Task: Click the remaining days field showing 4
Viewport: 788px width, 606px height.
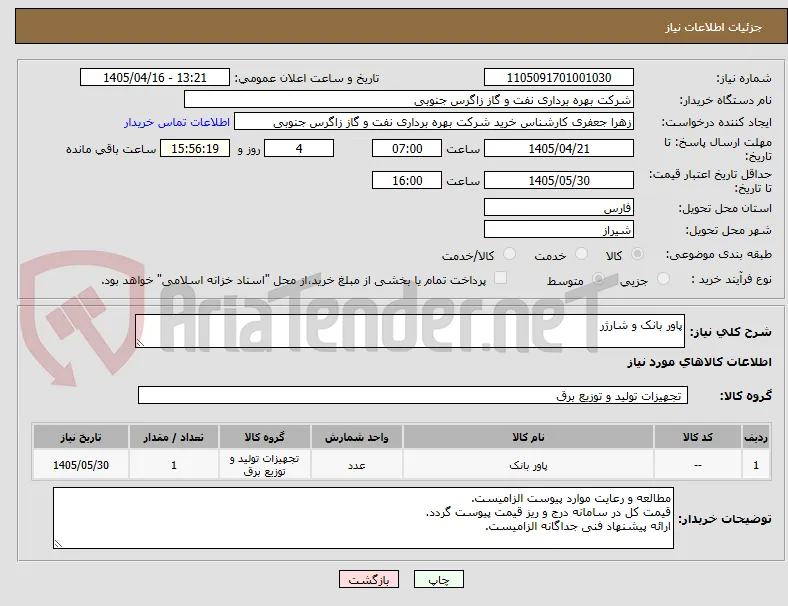Action: pyautogui.click(x=299, y=148)
